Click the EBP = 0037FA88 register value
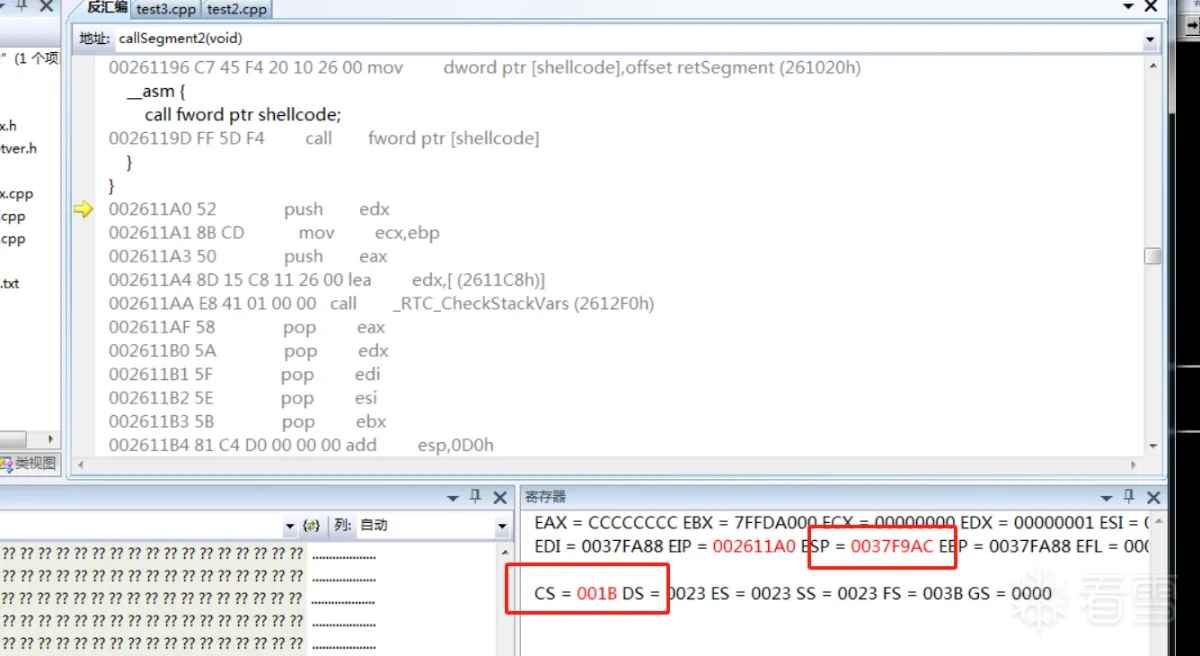 [x=1005, y=546]
